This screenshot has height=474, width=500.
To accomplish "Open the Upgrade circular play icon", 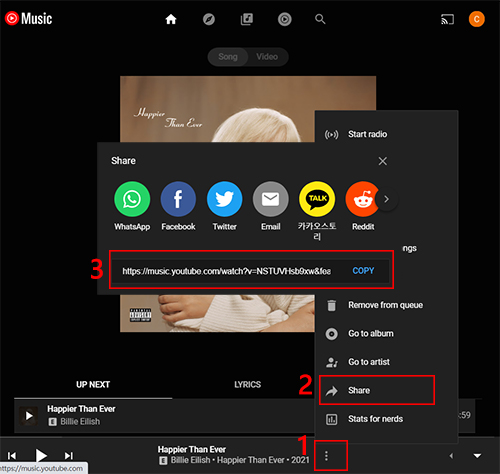I will [x=285, y=19].
